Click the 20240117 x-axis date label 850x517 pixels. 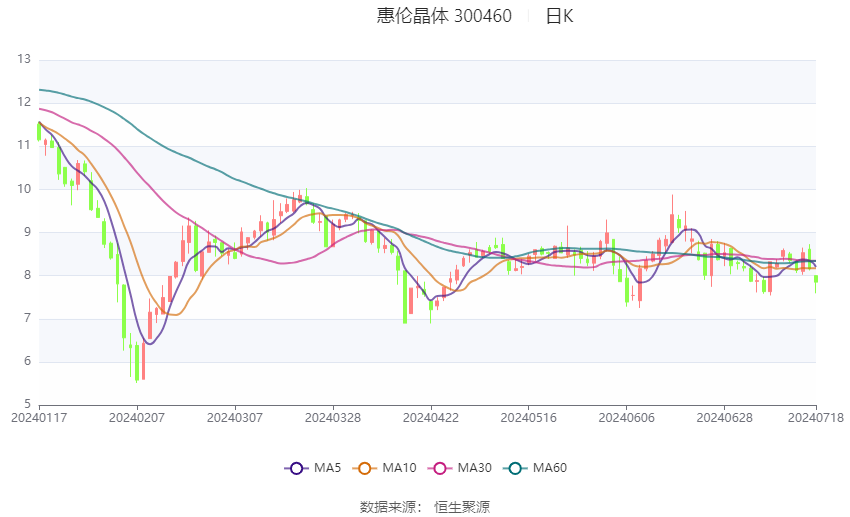coord(39,418)
